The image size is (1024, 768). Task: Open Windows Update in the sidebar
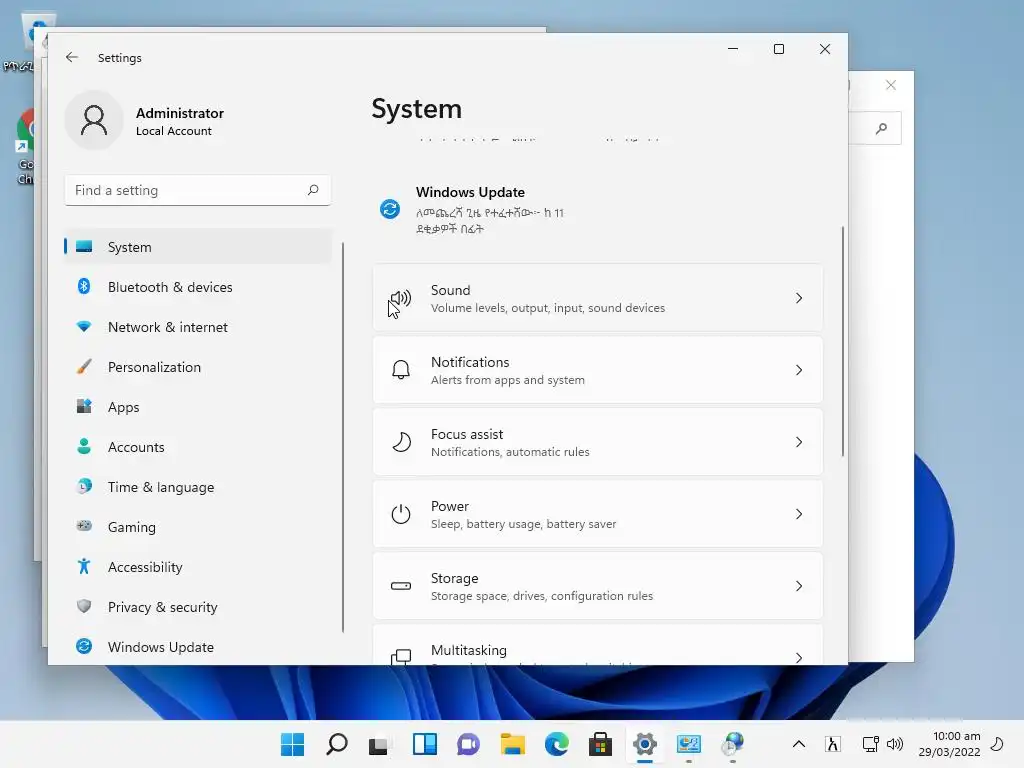click(x=198, y=647)
